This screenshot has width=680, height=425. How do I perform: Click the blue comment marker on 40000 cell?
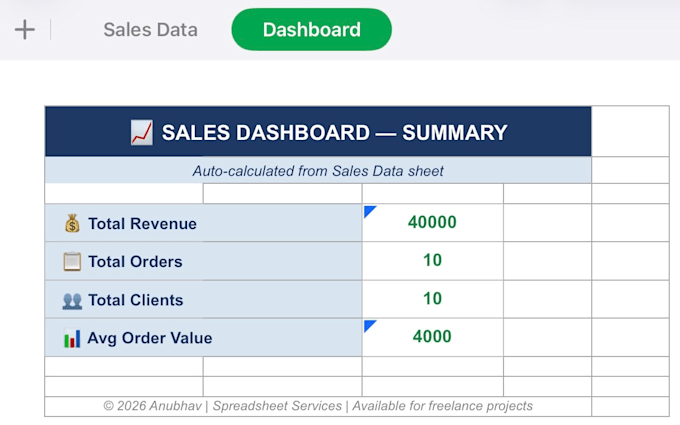click(369, 211)
